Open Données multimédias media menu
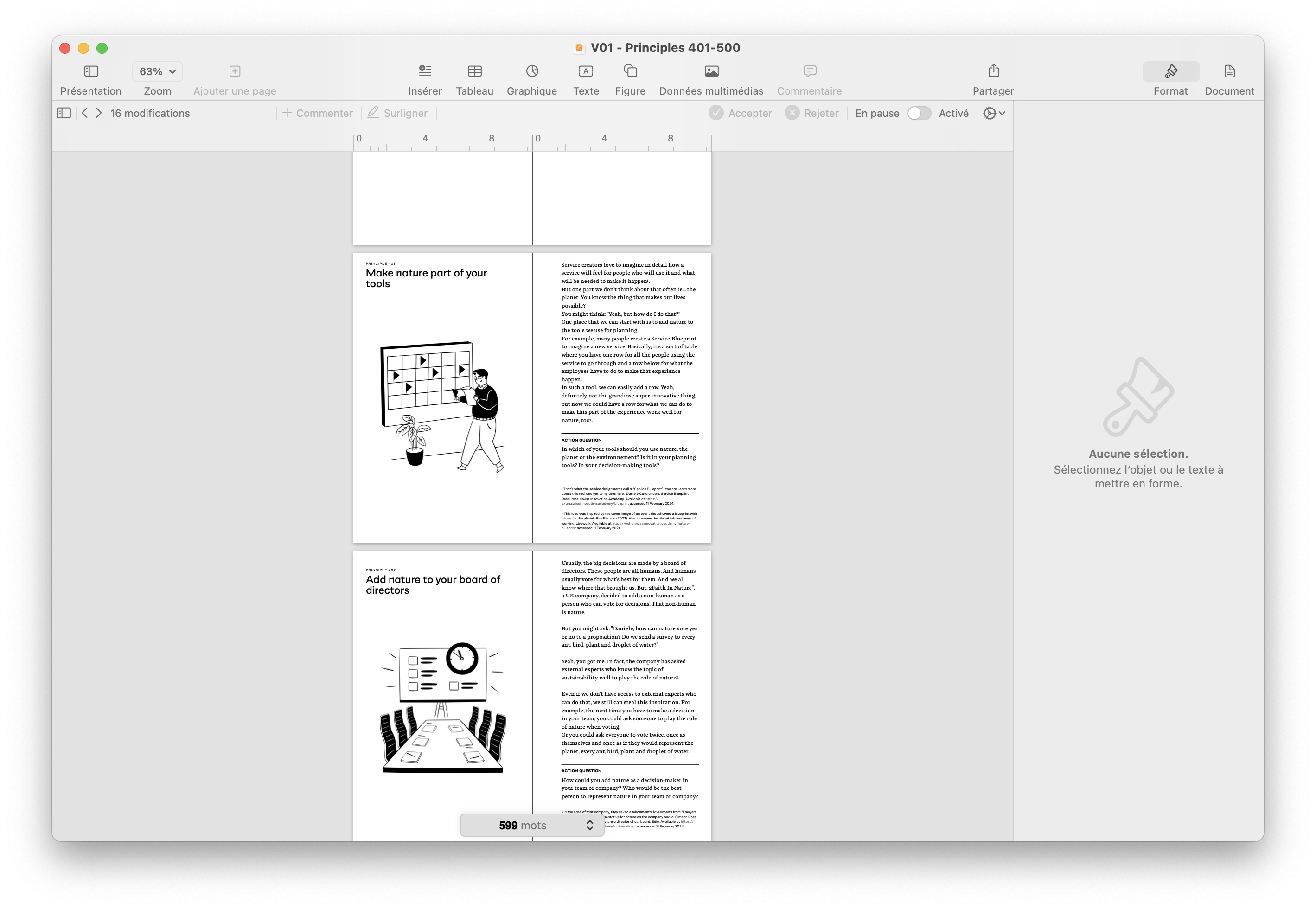The width and height of the screenshot is (1316, 910). (711, 71)
